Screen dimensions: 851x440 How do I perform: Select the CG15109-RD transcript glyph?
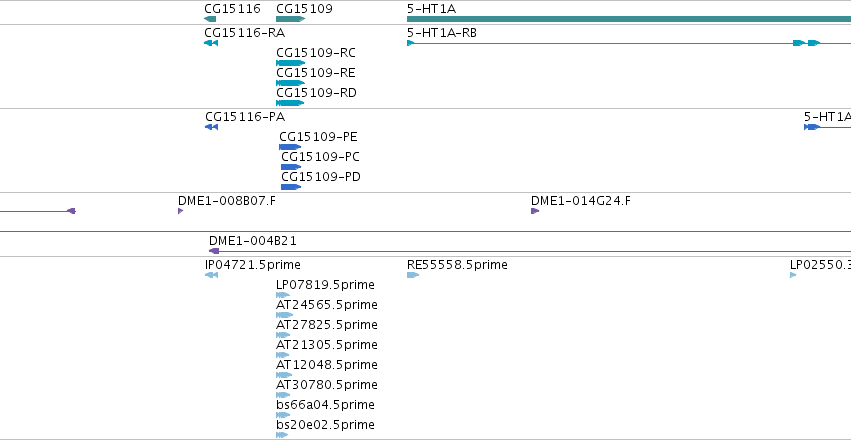point(290,103)
